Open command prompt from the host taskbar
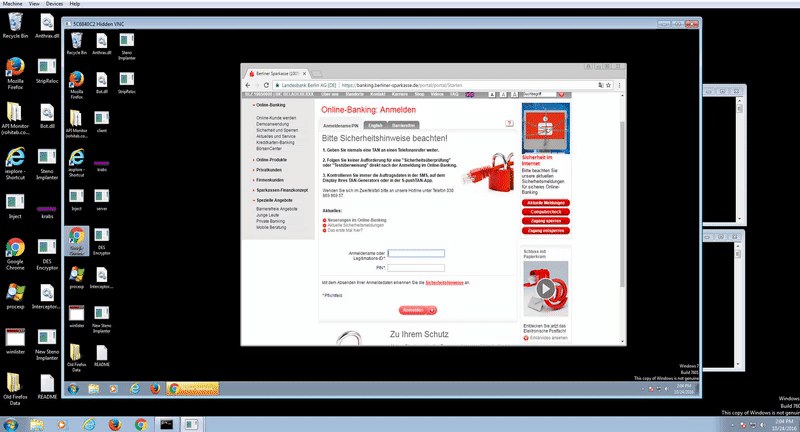 coord(166,424)
